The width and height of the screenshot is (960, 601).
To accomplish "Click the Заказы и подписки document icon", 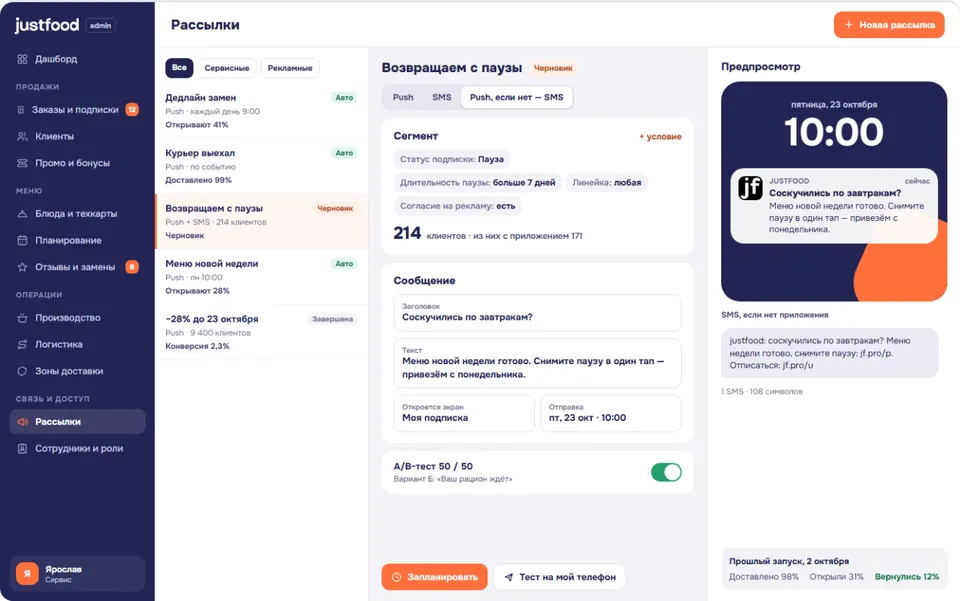I will click(x=21, y=110).
